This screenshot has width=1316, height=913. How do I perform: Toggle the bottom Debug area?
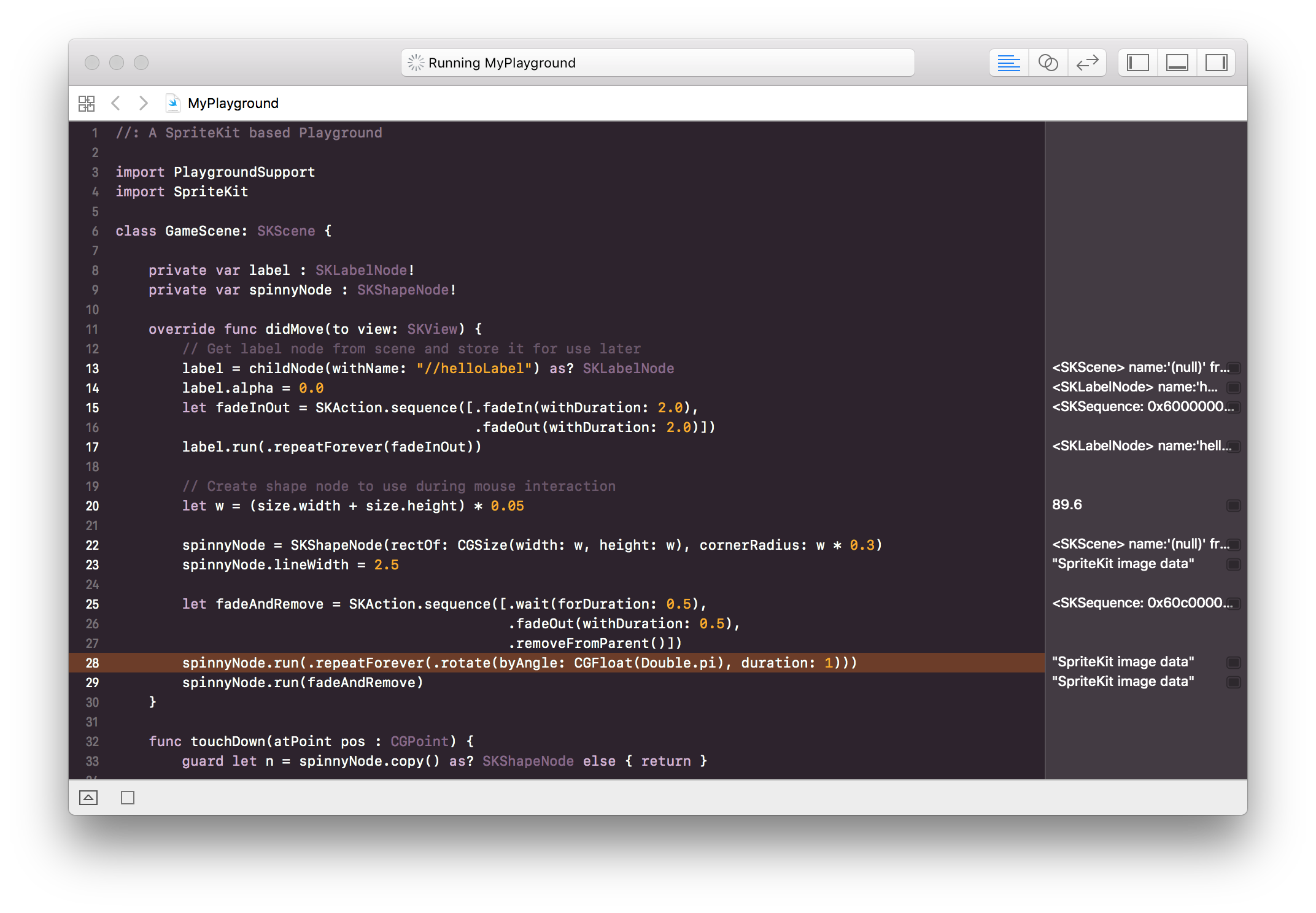(1177, 63)
